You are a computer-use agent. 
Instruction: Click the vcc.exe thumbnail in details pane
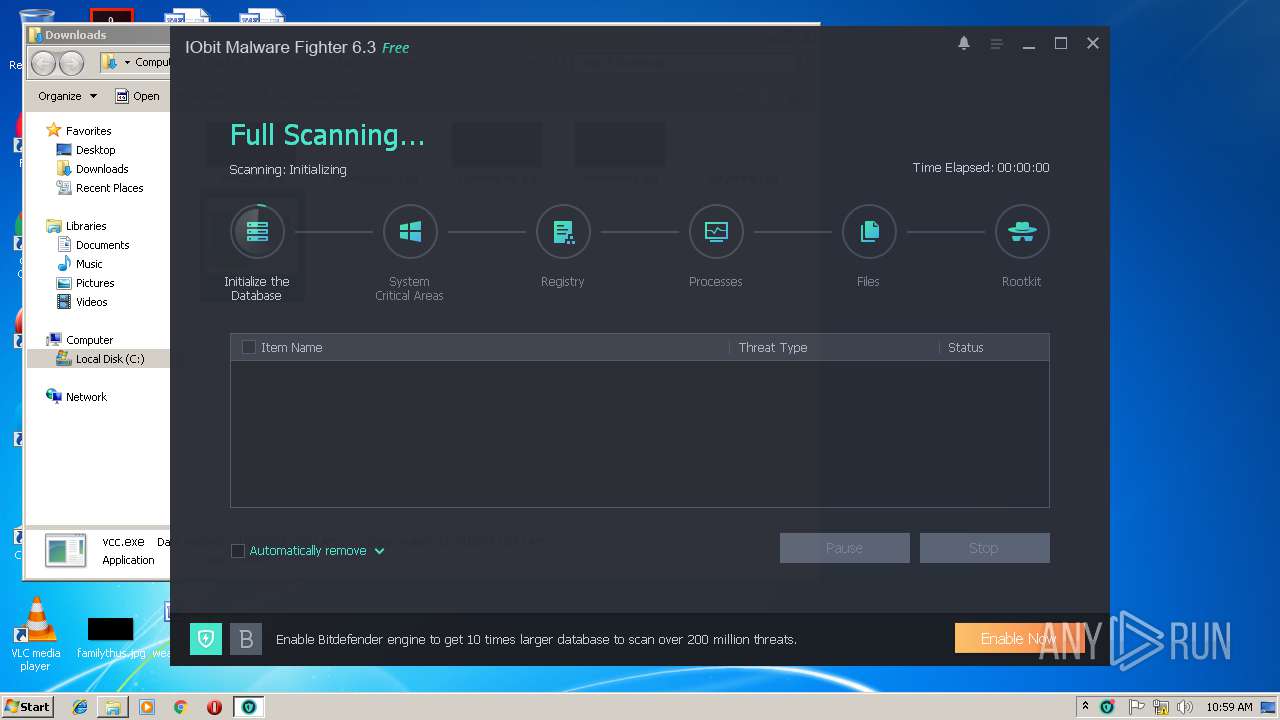66,551
